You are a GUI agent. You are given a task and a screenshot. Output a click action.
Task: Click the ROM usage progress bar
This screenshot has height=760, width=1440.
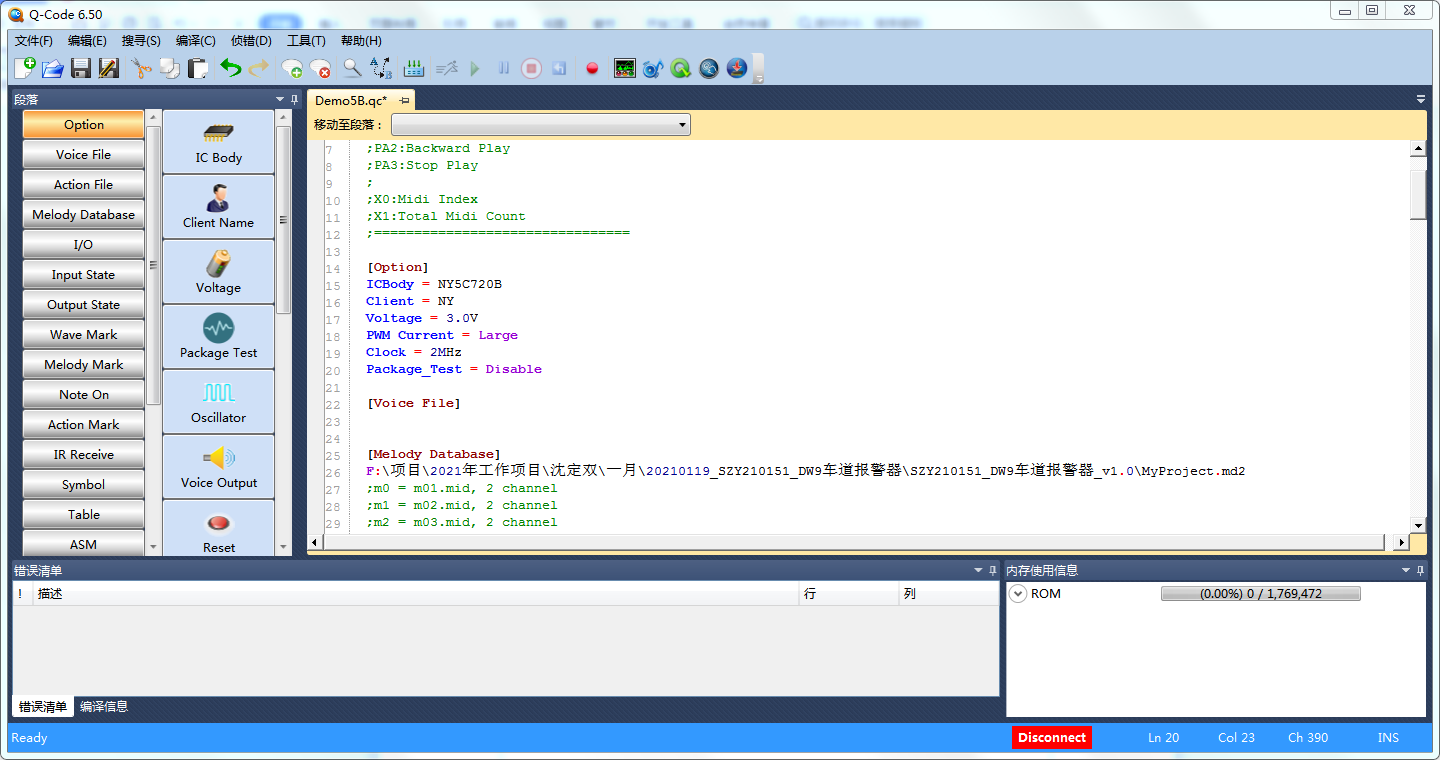[1260, 594]
